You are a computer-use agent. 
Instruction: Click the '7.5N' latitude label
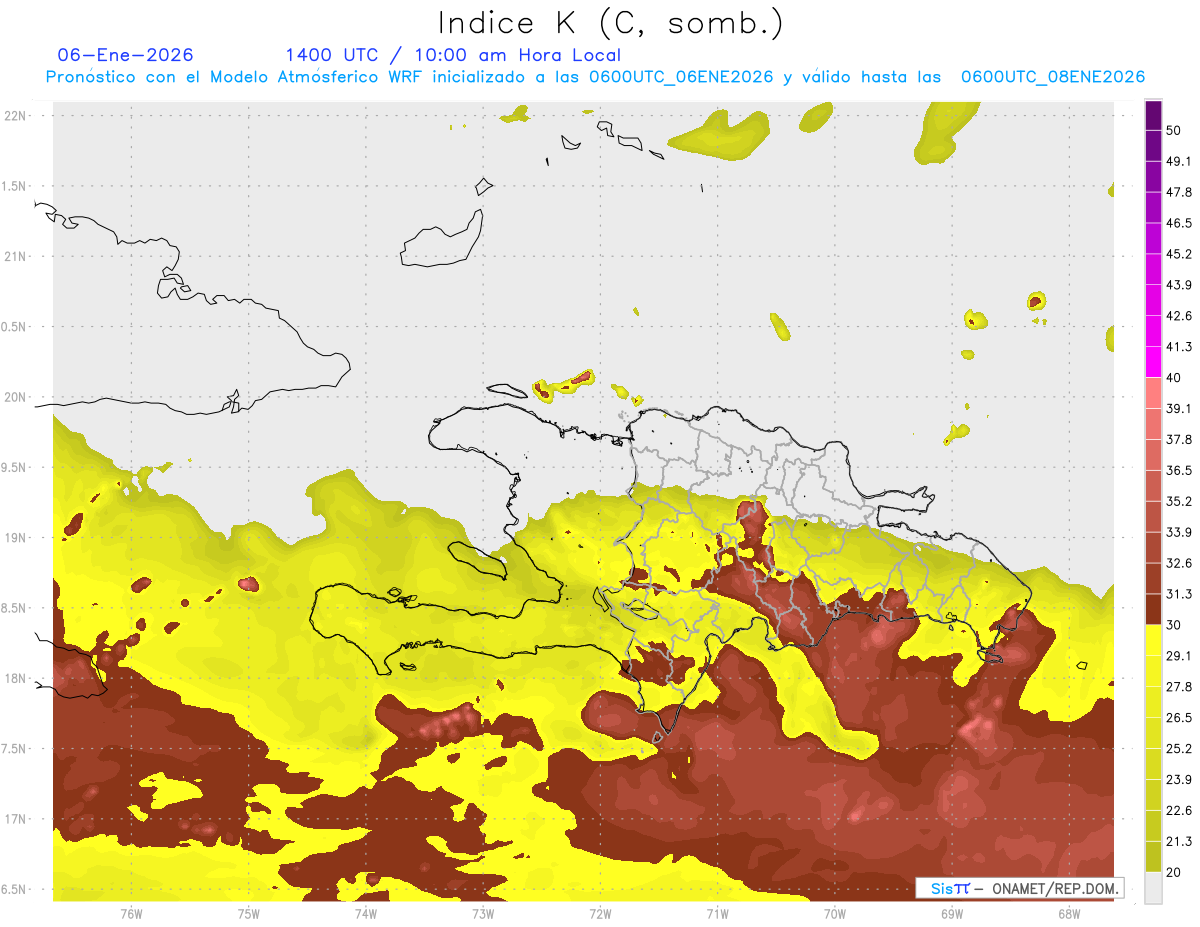click(14, 748)
